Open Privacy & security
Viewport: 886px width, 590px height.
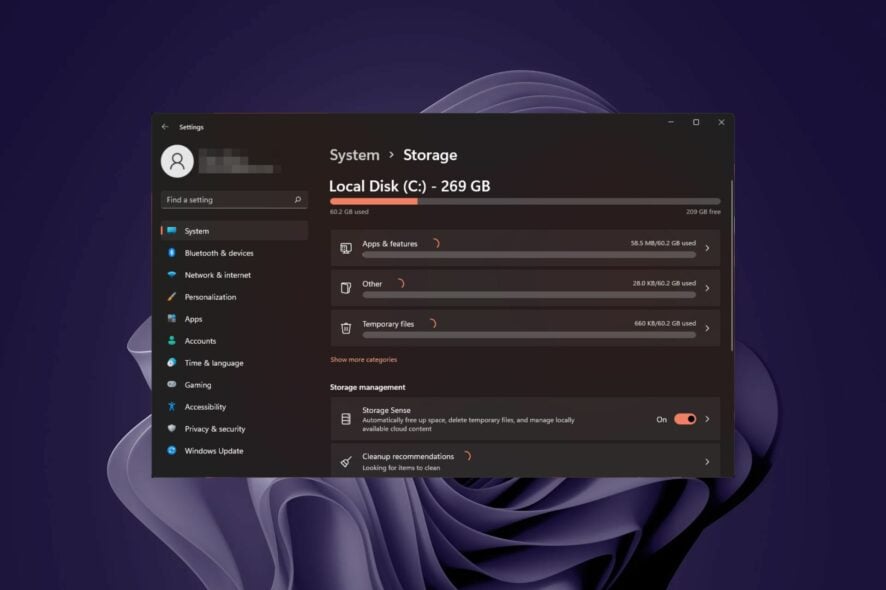(x=234, y=428)
